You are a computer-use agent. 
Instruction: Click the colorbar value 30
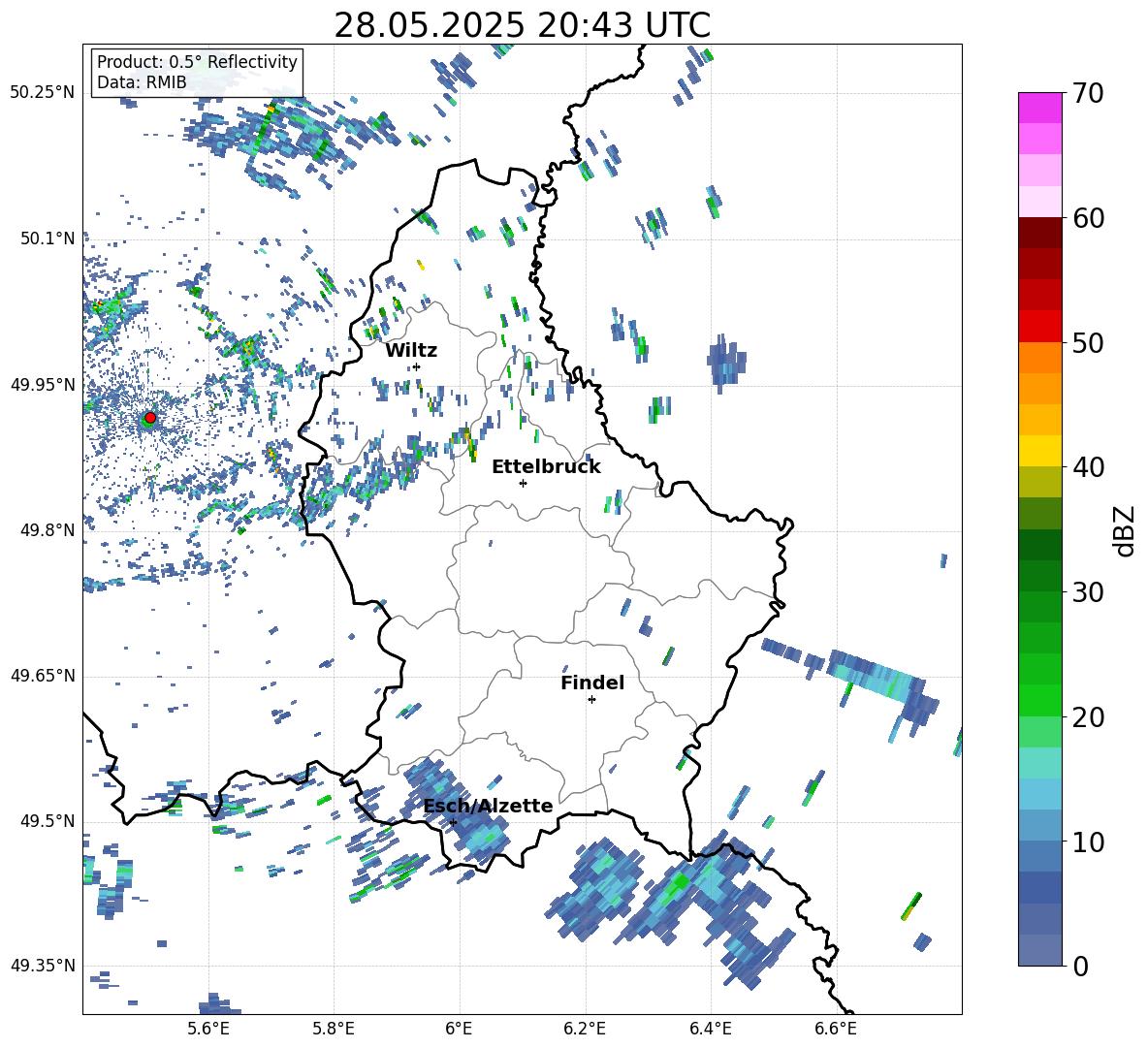(x=1088, y=592)
